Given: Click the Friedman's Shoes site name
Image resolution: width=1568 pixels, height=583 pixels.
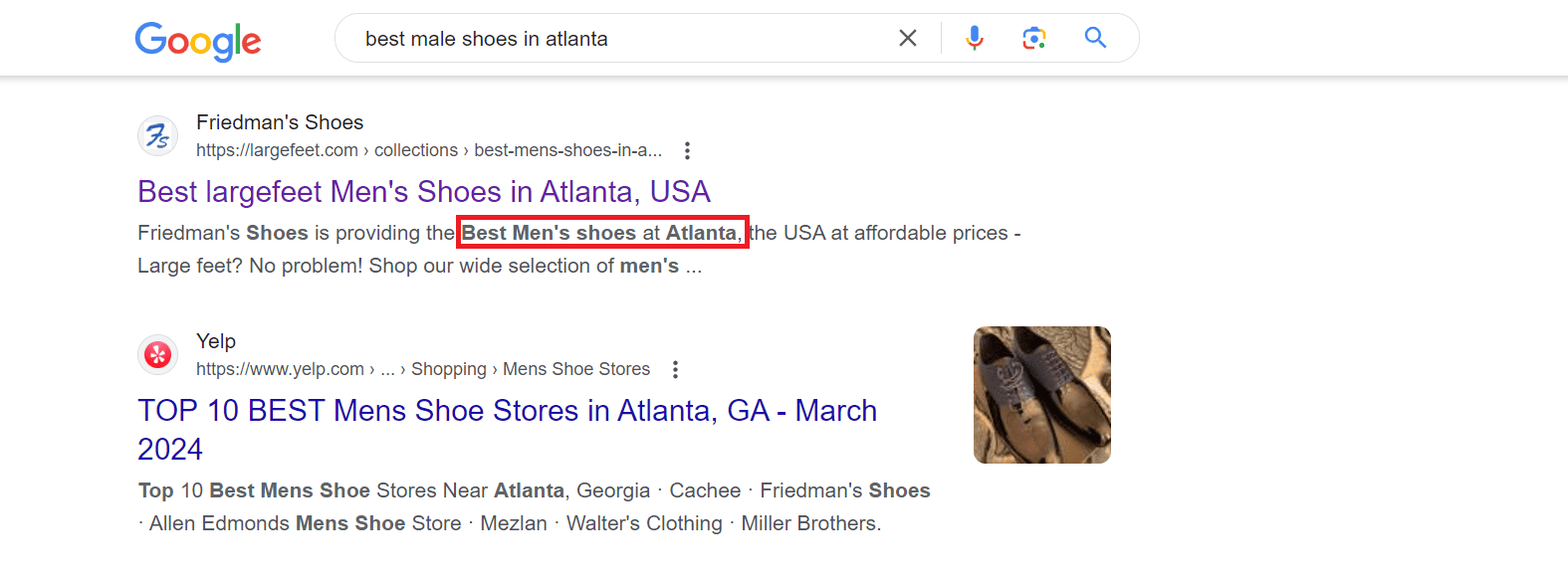Looking at the screenshot, I should [x=280, y=122].
